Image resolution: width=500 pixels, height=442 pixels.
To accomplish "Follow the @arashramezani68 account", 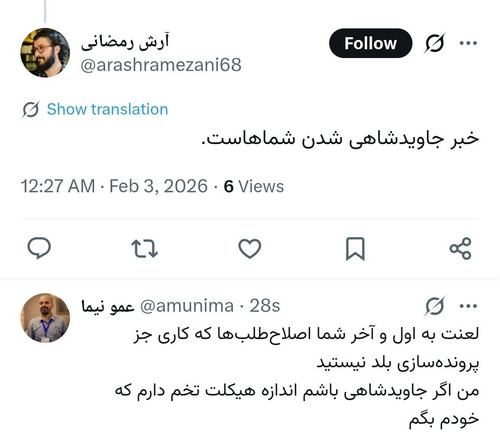I will click(x=370, y=43).
